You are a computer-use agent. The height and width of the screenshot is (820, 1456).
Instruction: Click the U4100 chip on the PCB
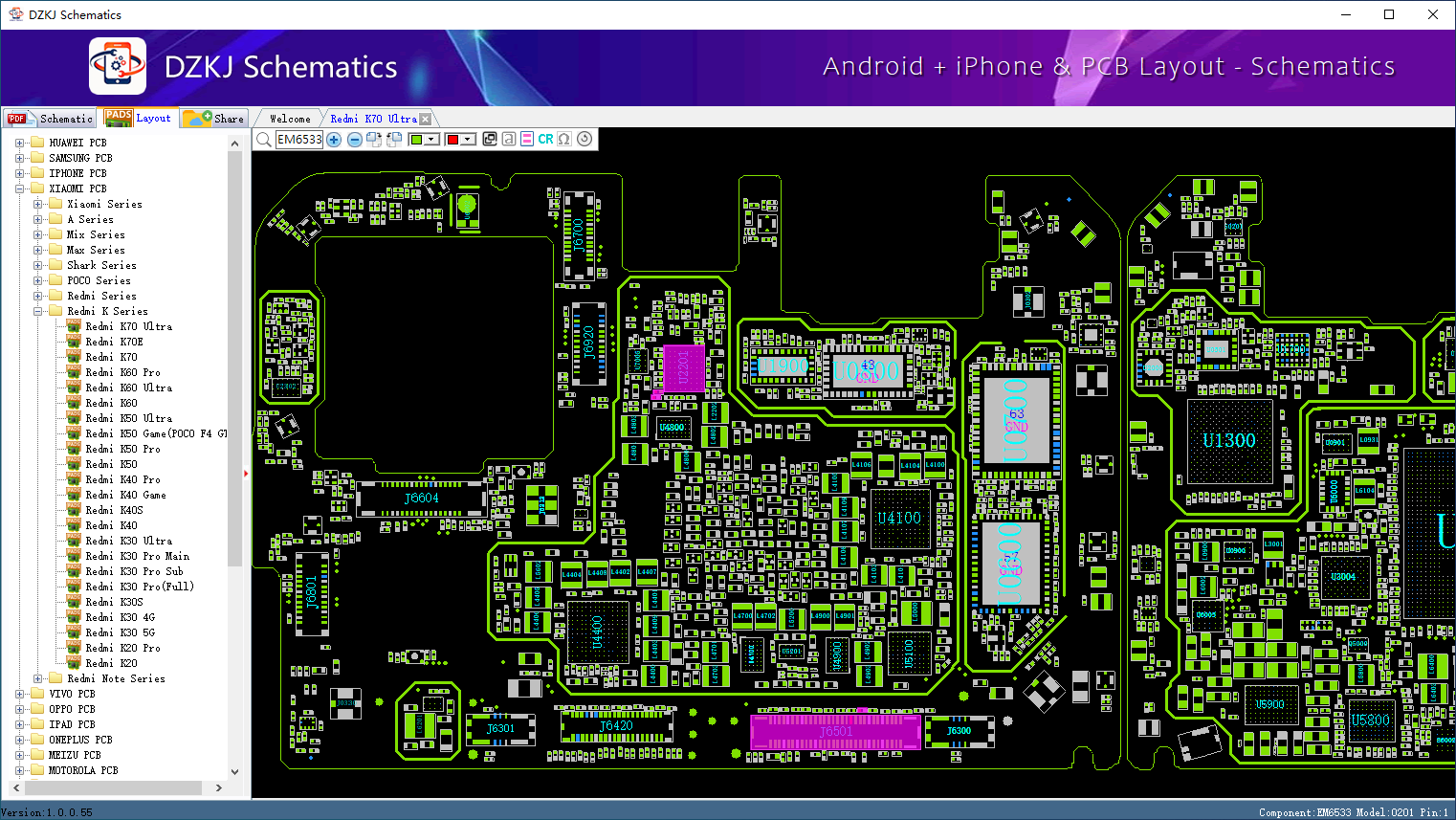coord(899,518)
